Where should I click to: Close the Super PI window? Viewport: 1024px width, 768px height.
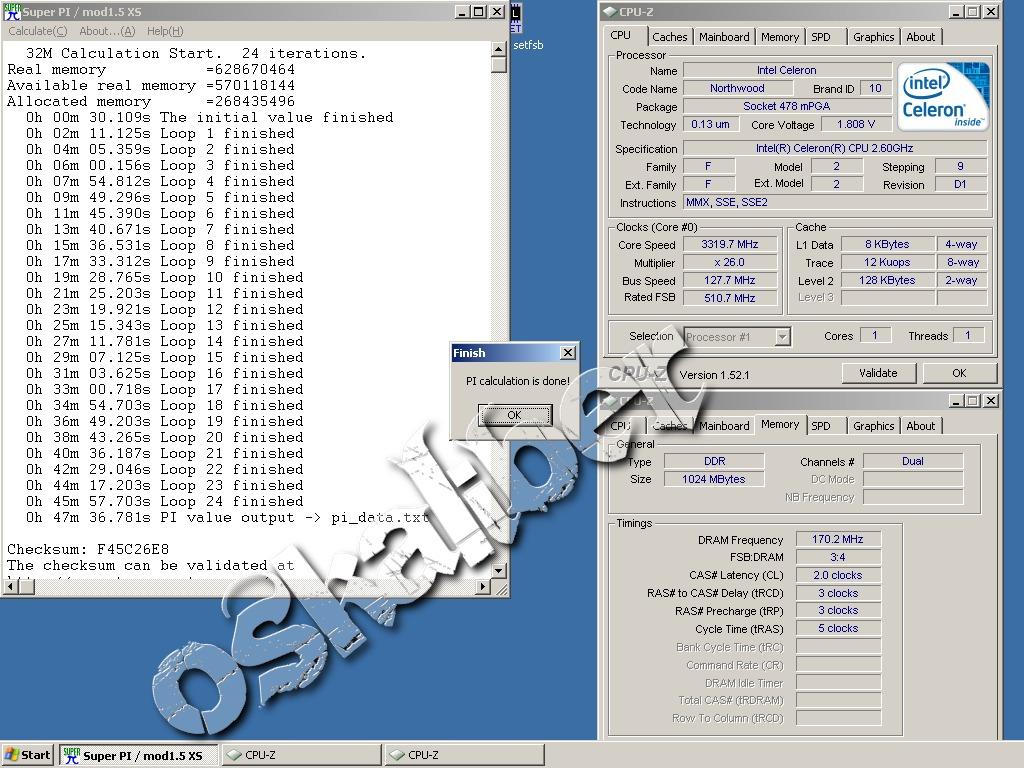coord(497,12)
